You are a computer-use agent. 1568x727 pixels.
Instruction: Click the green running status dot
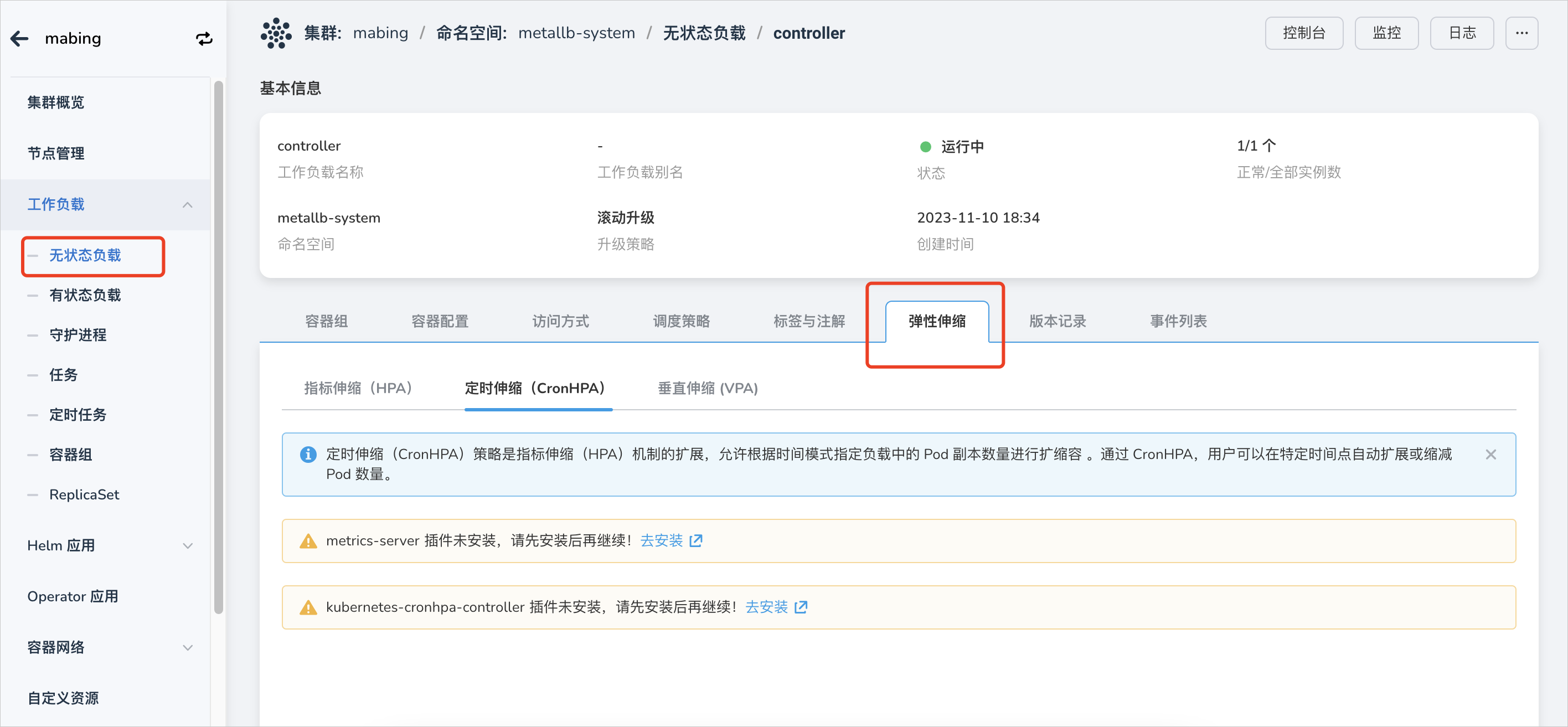coord(925,147)
